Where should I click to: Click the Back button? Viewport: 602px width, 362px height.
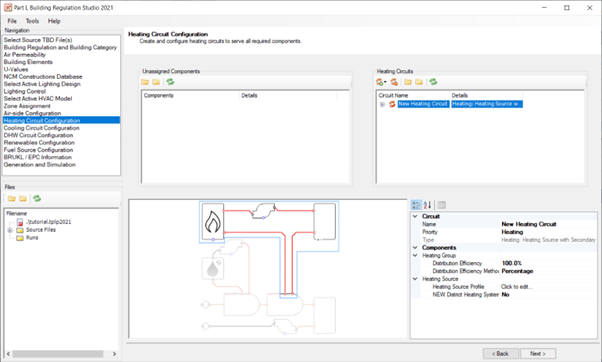[500, 354]
